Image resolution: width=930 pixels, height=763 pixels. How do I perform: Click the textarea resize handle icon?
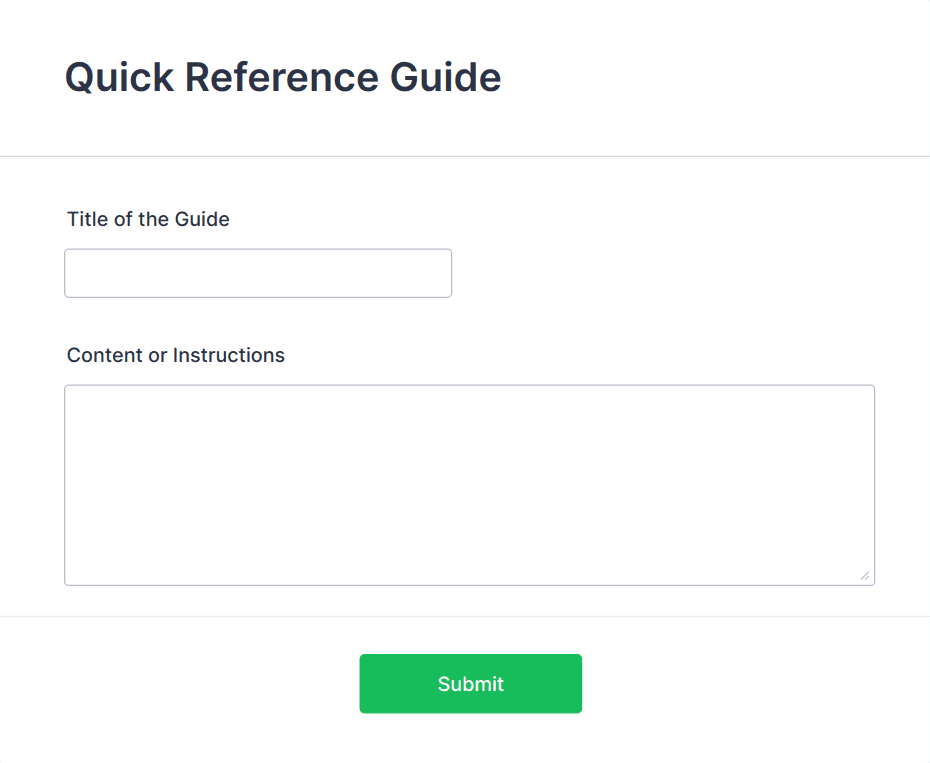coord(864,575)
